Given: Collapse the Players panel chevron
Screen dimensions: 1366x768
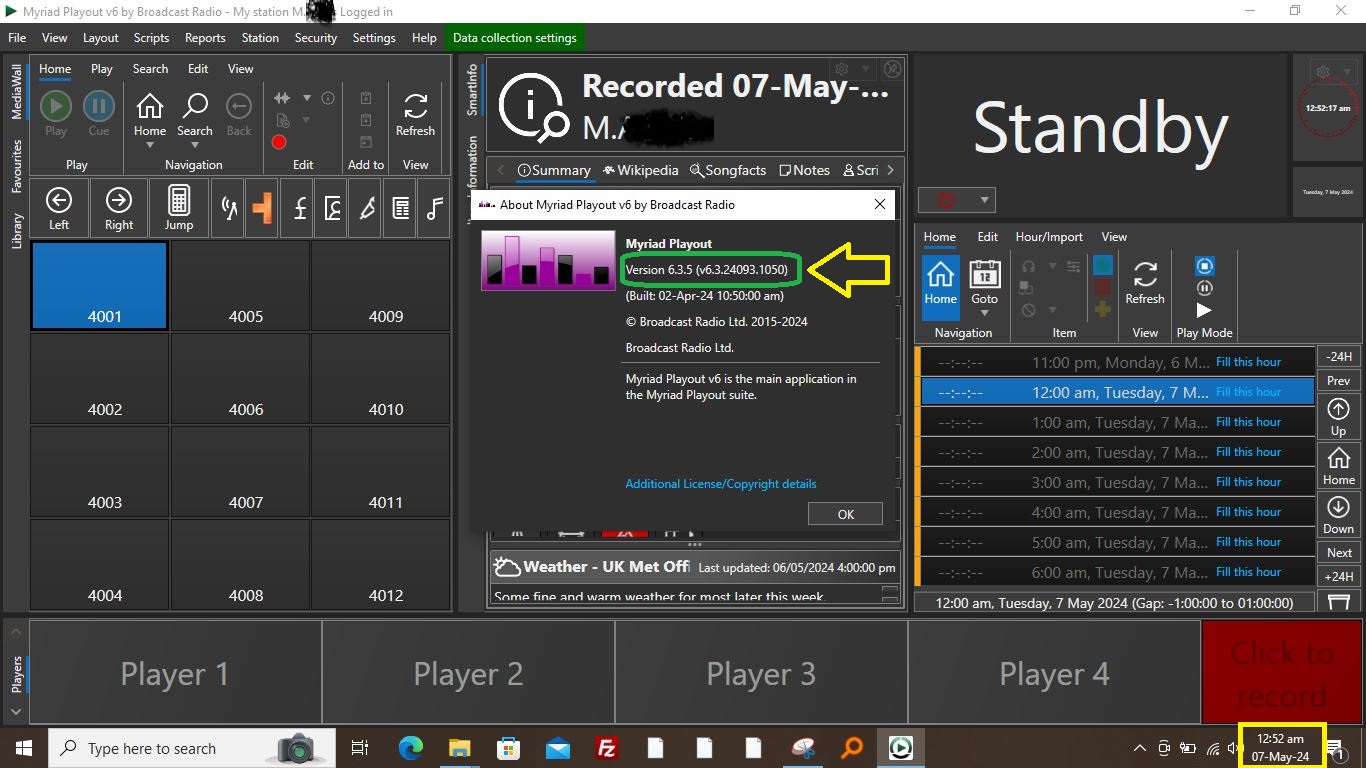Looking at the screenshot, I should [x=16, y=712].
